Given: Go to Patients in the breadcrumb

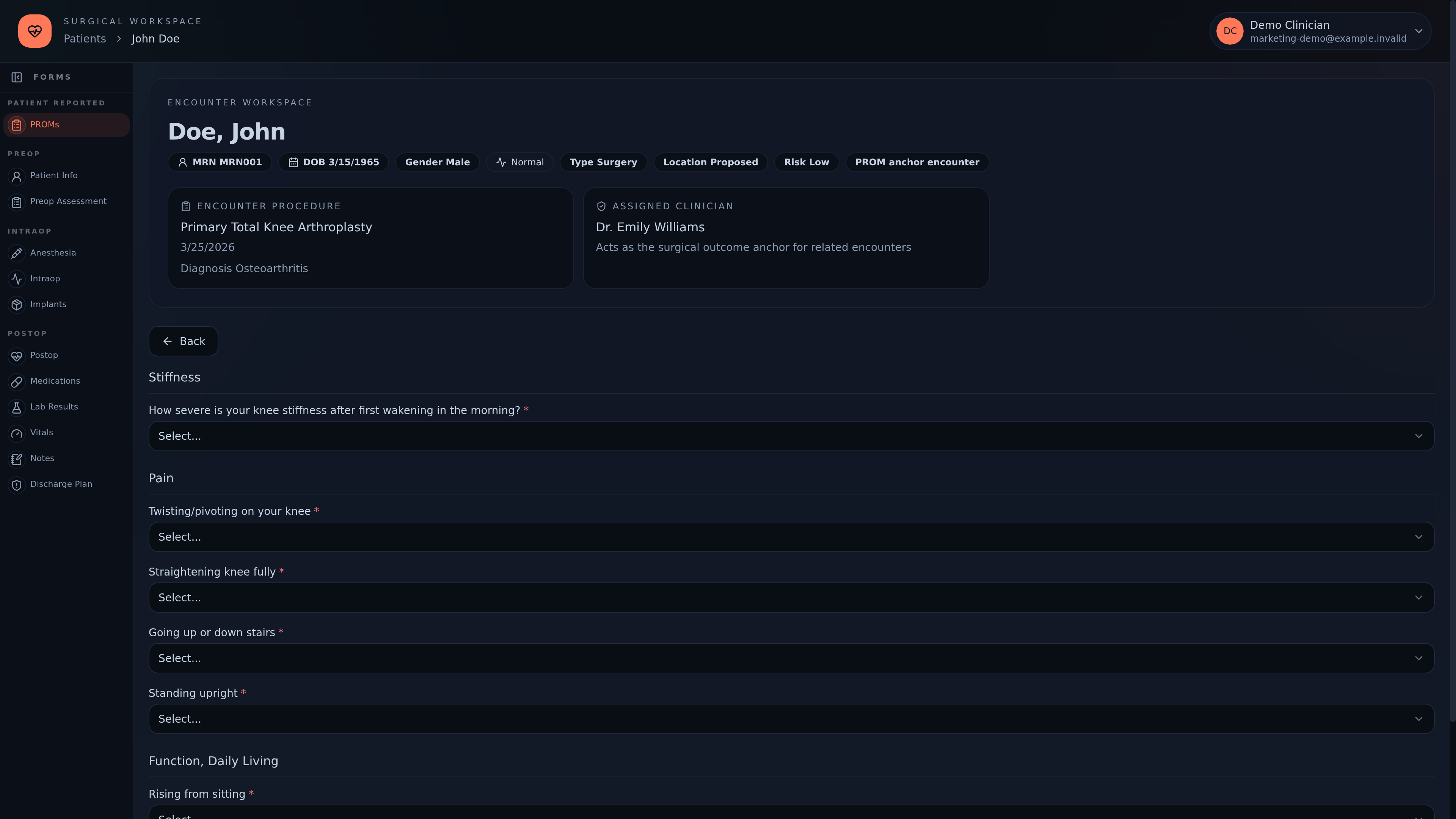Looking at the screenshot, I should tap(85, 38).
